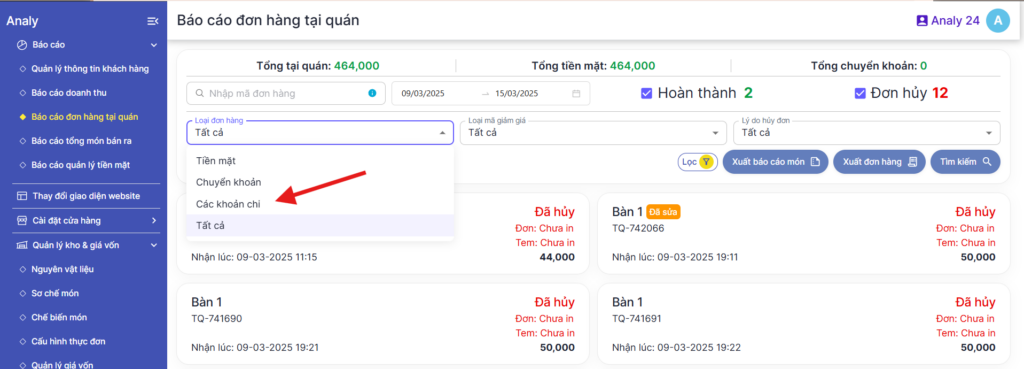Open the Lý do hủy đơn dropdown

(x=867, y=133)
